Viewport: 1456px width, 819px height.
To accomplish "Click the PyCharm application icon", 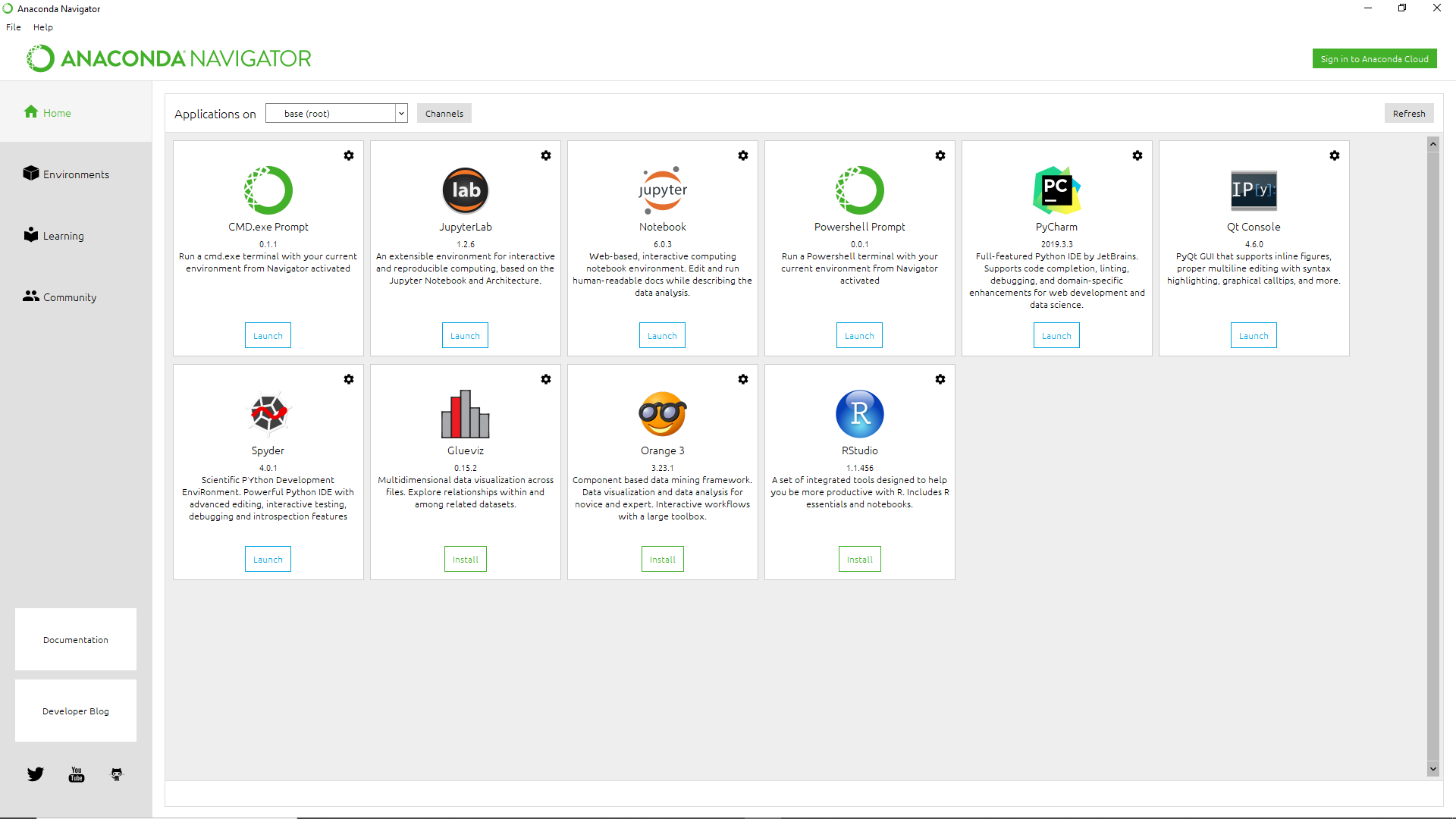I will (x=1056, y=189).
